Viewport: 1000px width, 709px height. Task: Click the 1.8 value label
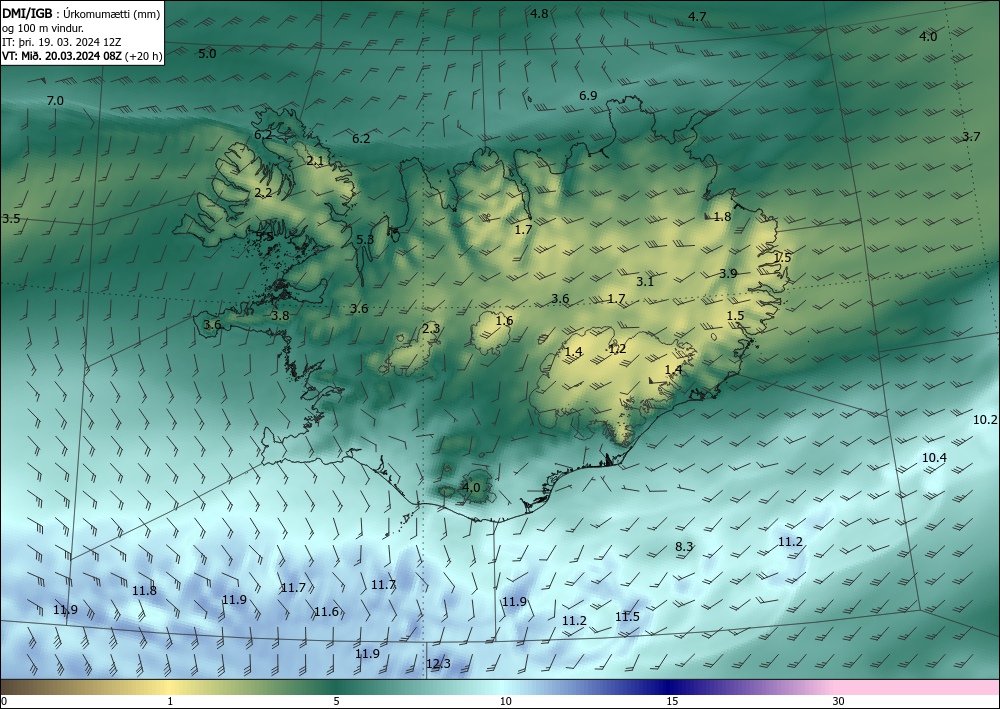click(722, 217)
